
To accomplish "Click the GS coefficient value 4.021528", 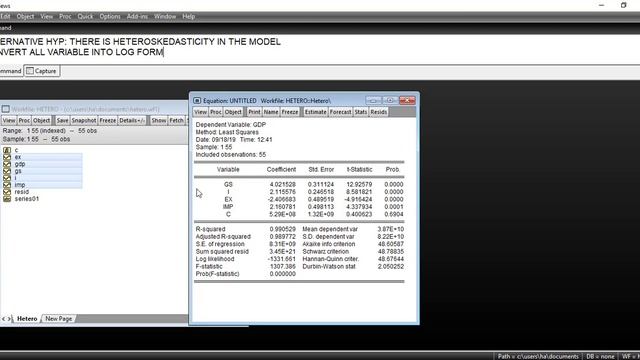I will coord(281,184).
